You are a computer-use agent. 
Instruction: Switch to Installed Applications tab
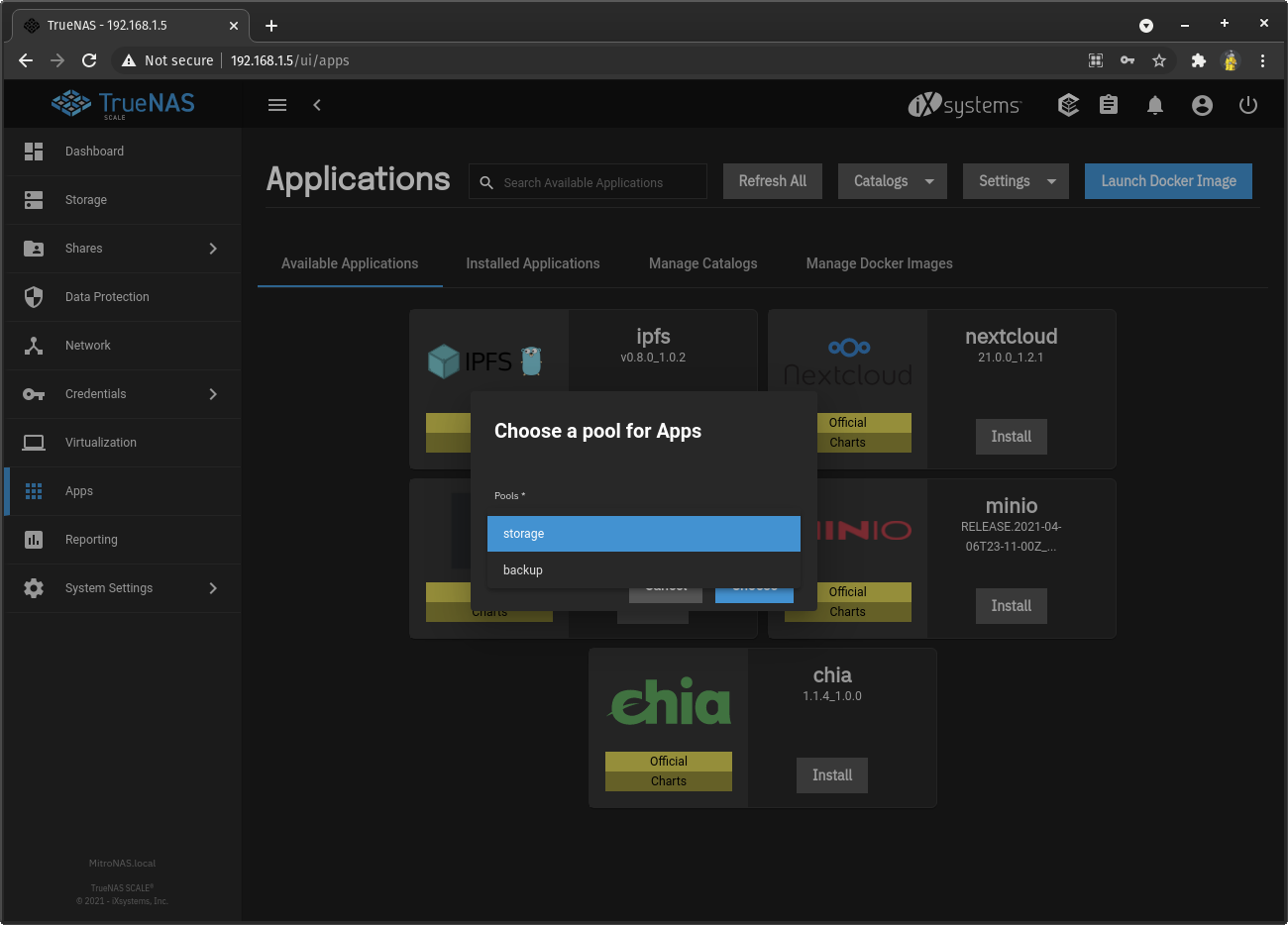click(x=533, y=263)
